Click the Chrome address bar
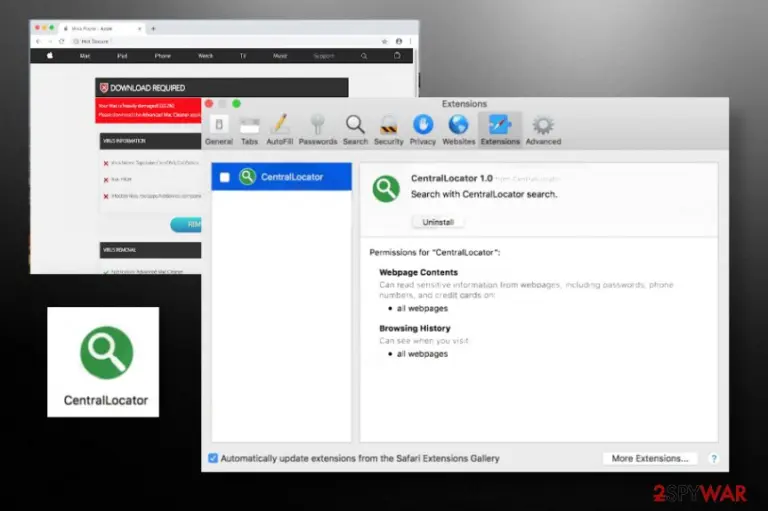Viewport: 768px width, 511px height. [x=225, y=42]
